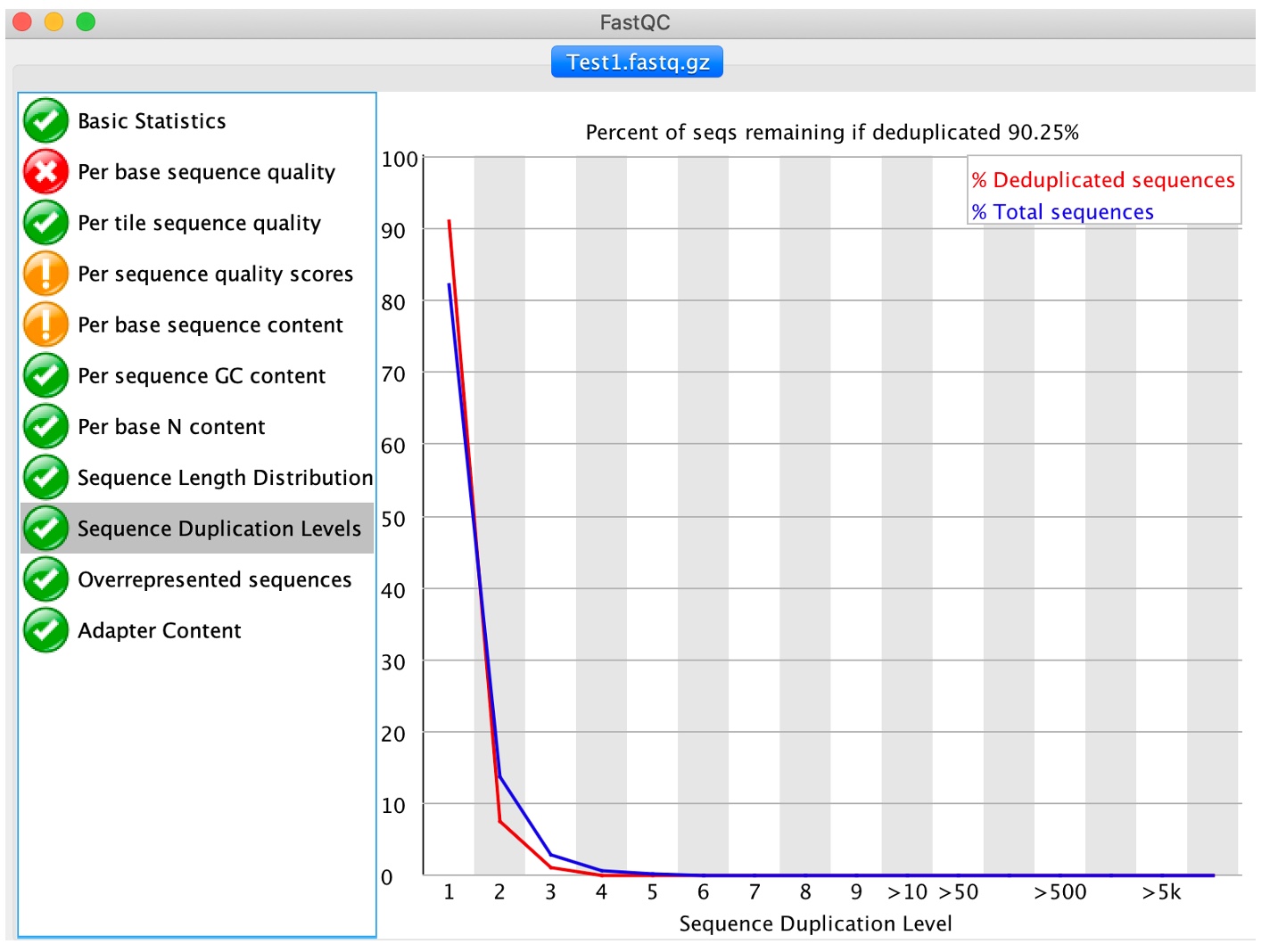The width and height of the screenshot is (1278, 952).
Task: Click the % Total sequences legend label
Action: coord(1063,212)
